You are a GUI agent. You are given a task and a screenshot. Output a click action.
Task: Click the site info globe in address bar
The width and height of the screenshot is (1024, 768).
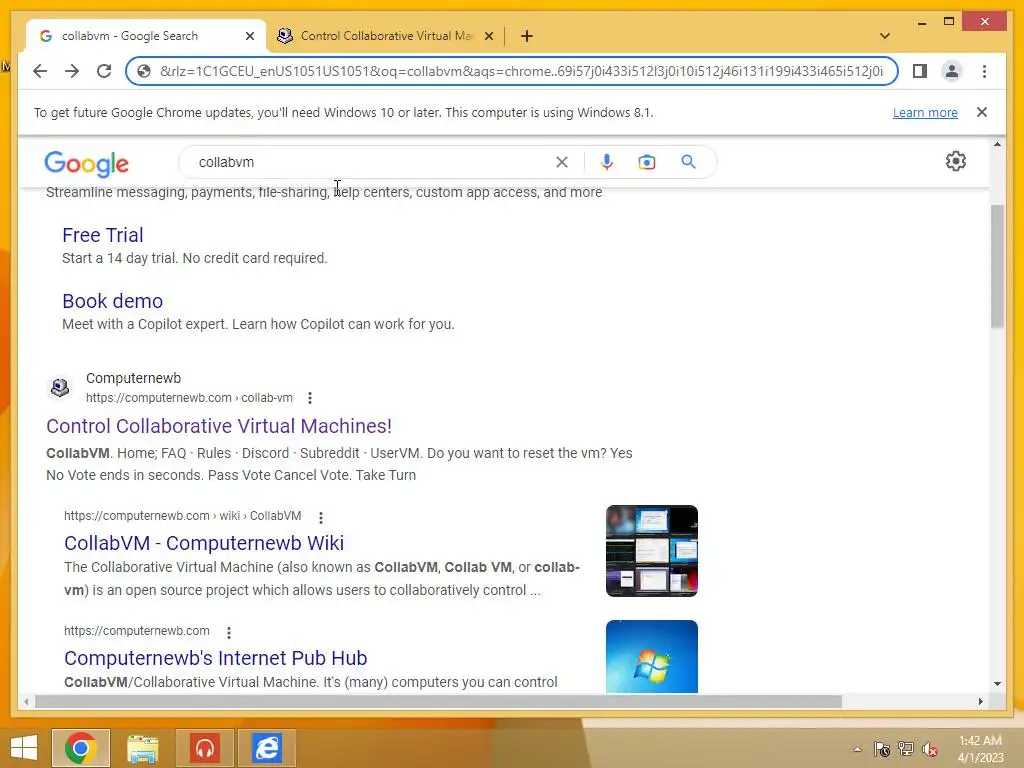[144, 71]
